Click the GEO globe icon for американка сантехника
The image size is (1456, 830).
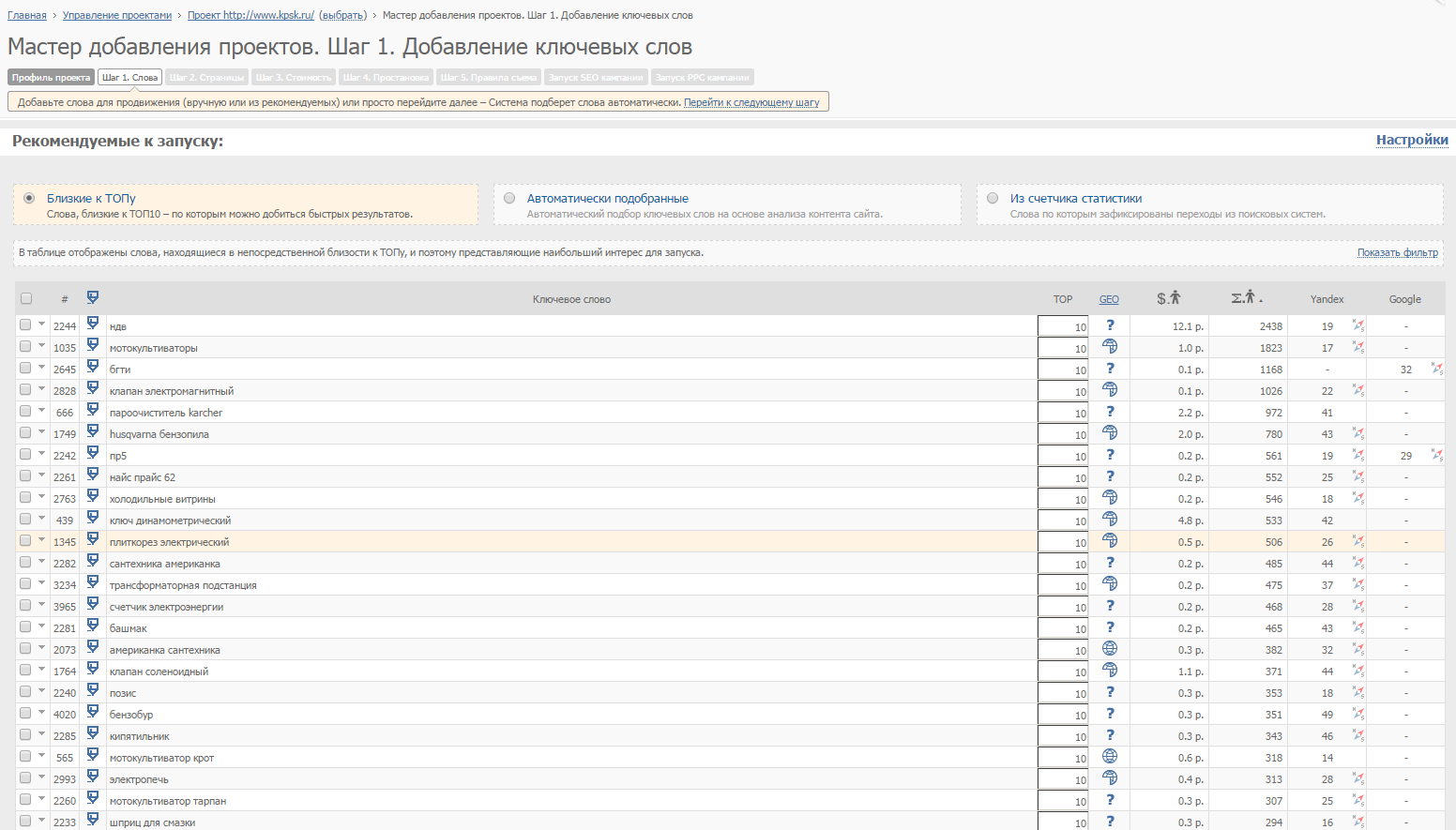[x=1110, y=649]
